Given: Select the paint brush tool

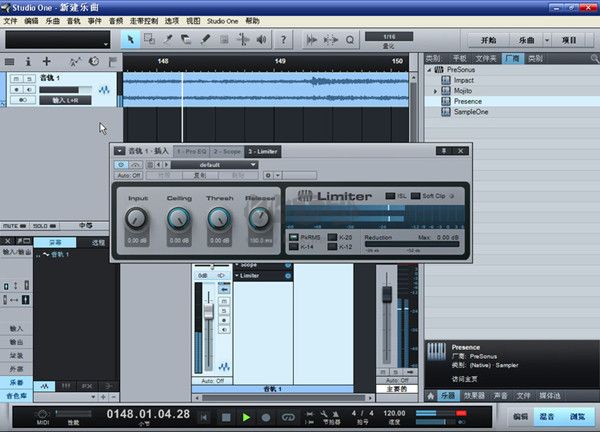Looking at the screenshot, I should coord(205,40).
